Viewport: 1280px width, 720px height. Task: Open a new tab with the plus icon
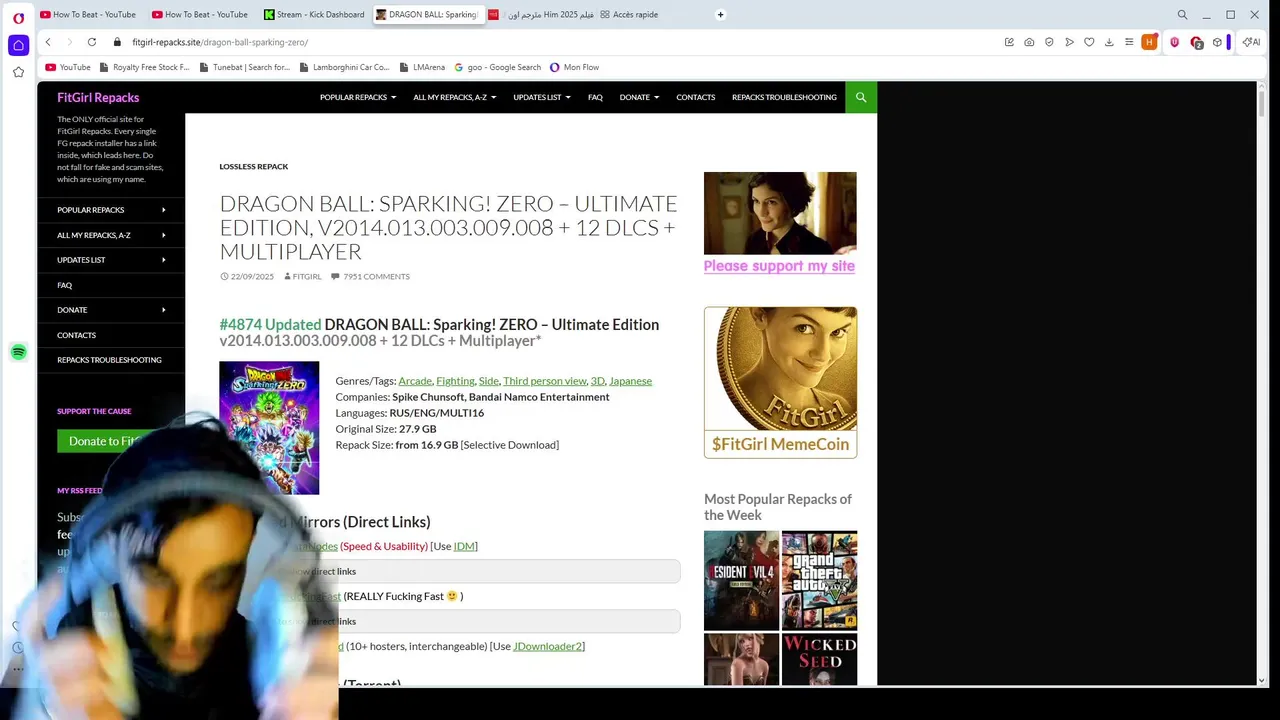[x=720, y=15]
